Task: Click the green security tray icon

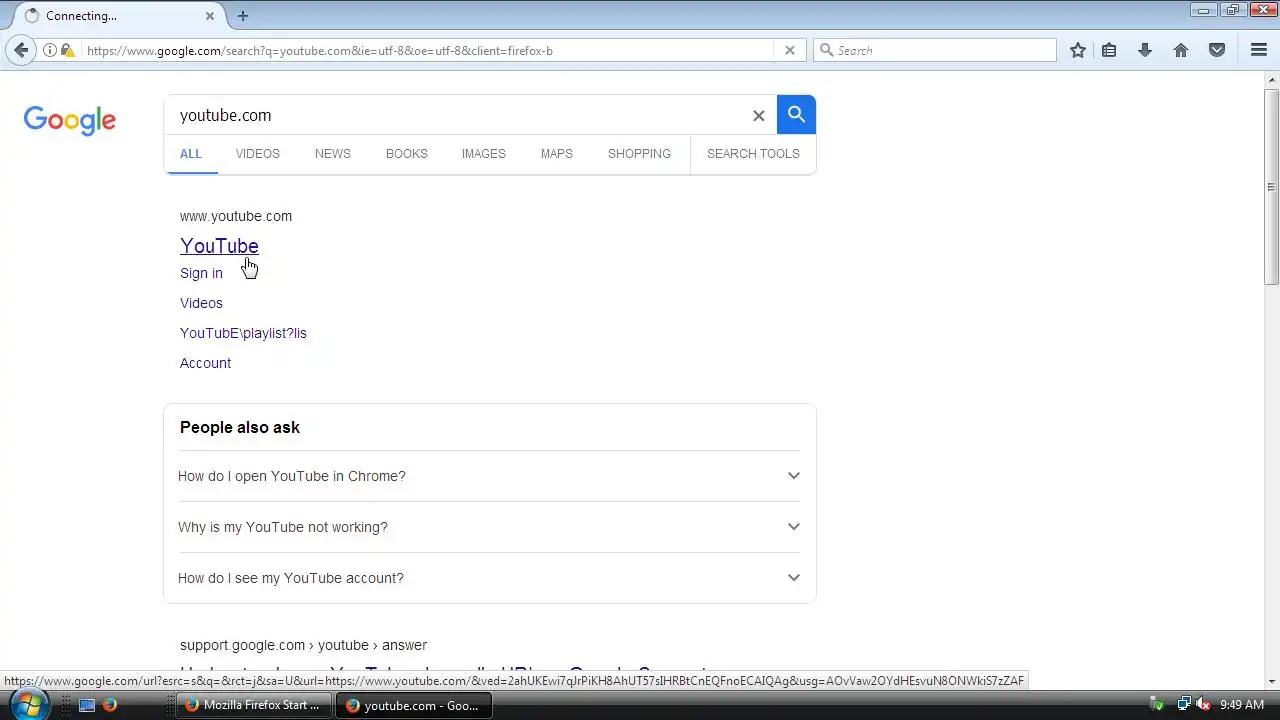Action: click(1157, 705)
